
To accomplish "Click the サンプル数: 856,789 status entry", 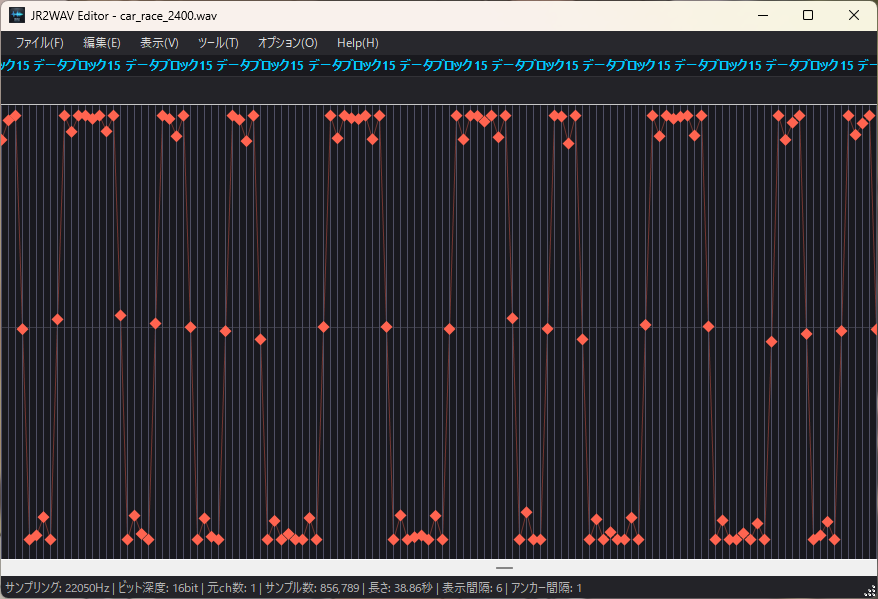I will (x=312, y=588).
